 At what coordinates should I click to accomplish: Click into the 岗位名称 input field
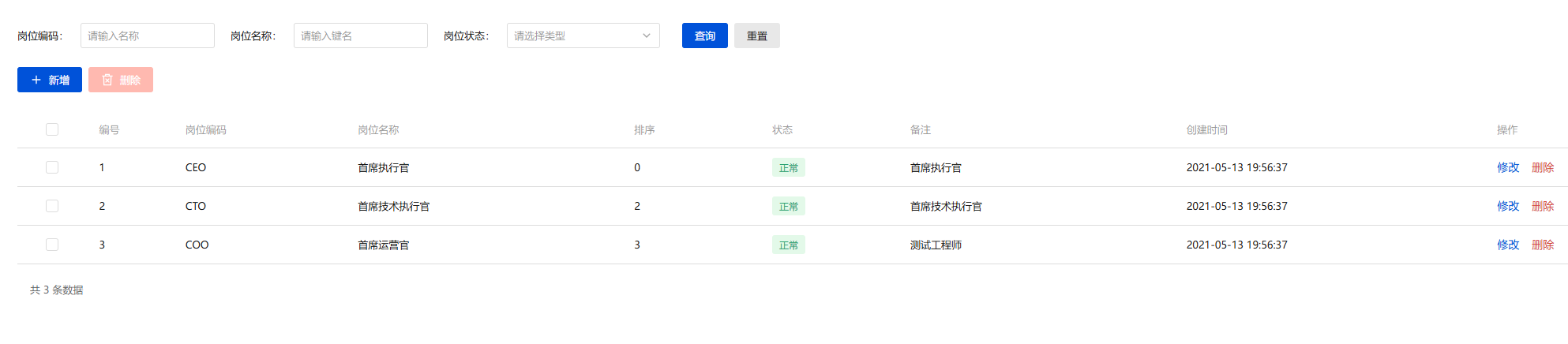(x=360, y=36)
